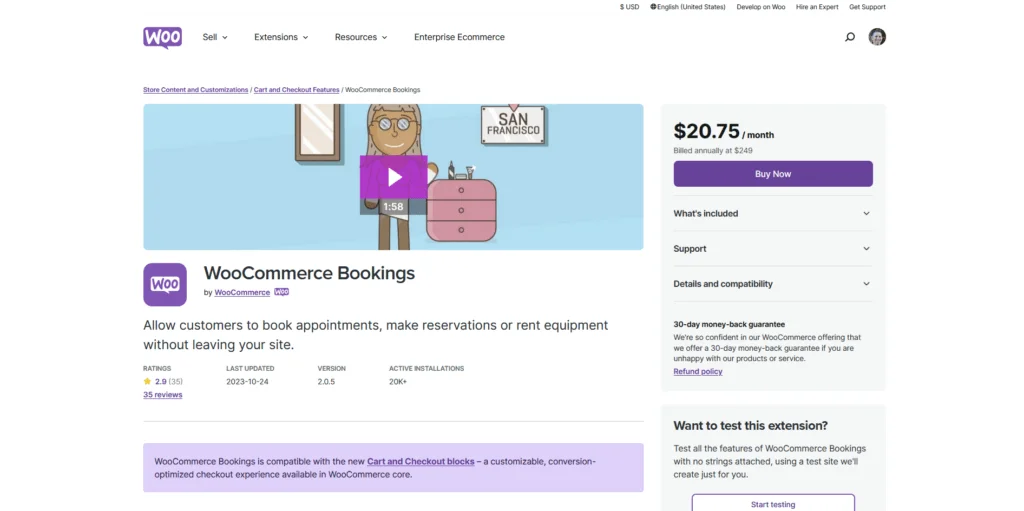Expand the What's included section
Screen dimensions: 1024x511
[x=773, y=213]
